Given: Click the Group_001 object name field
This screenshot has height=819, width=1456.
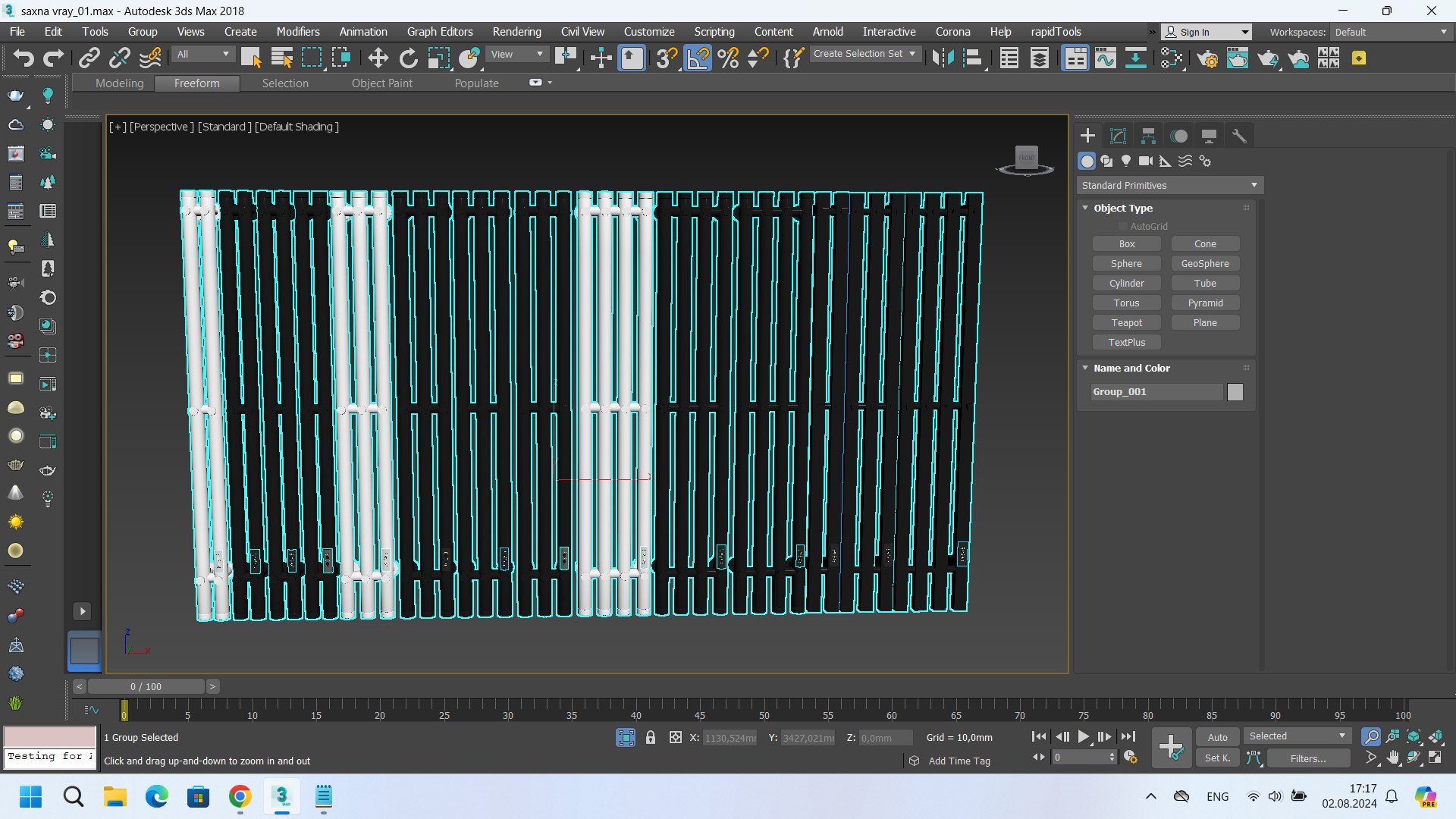Looking at the screenshot, I should click(x=1157, y=392).
